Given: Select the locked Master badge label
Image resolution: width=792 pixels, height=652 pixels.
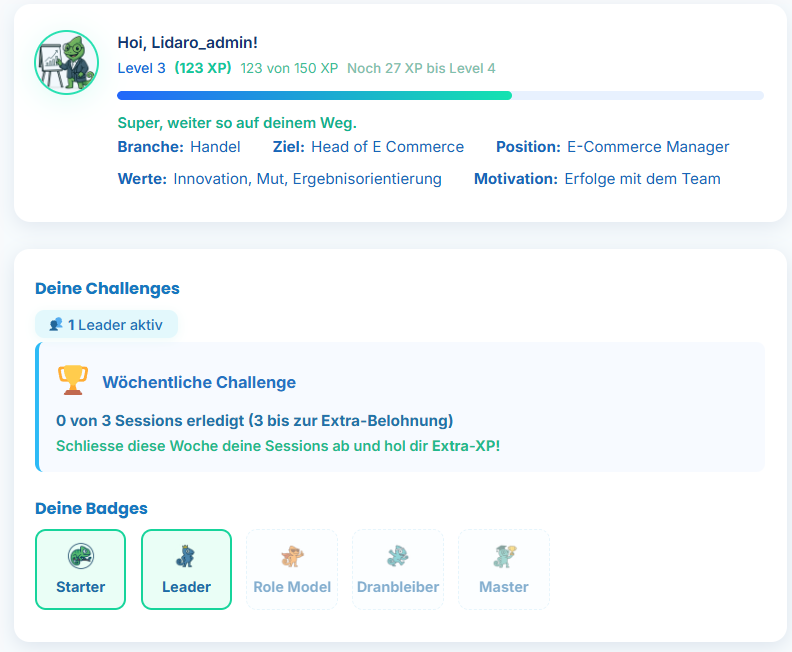Looking at the screenshot, I should [x=504, y=587].
